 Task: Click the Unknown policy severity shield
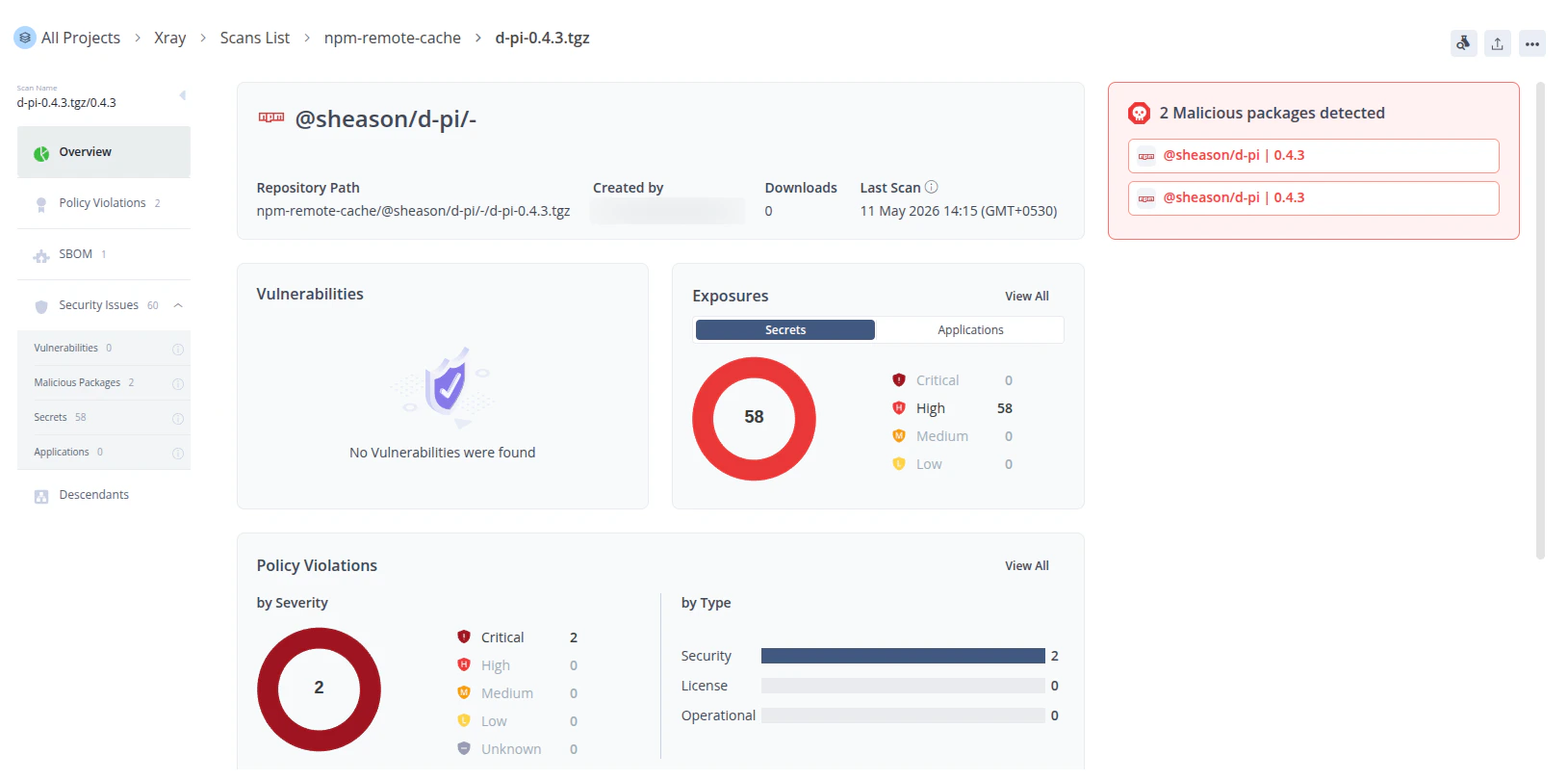tap(464, 749)
